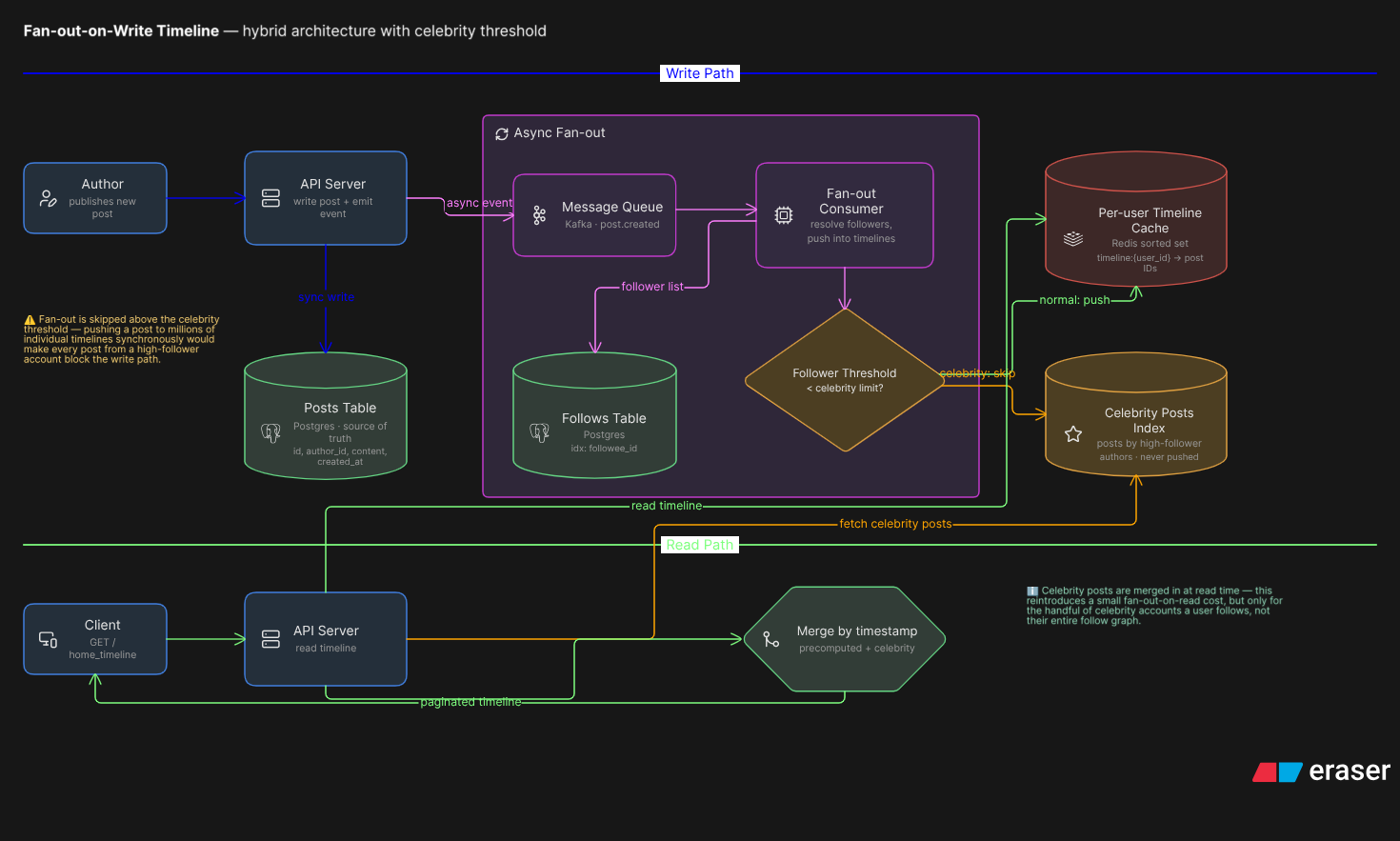Click the 'Kafka · post.created' subtitle
Viewport: 1400px width, 841px height.
click(612, 225)
